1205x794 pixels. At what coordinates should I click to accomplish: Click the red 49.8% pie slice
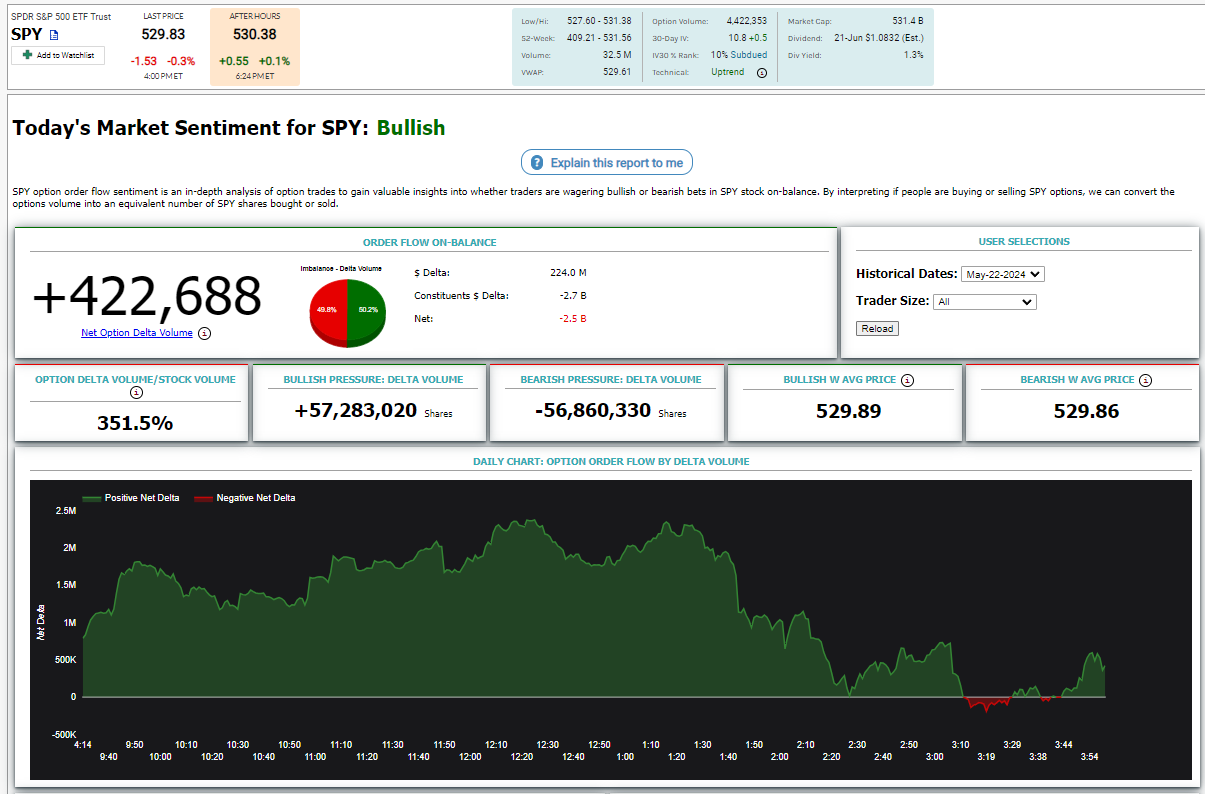tap(328, 310)
